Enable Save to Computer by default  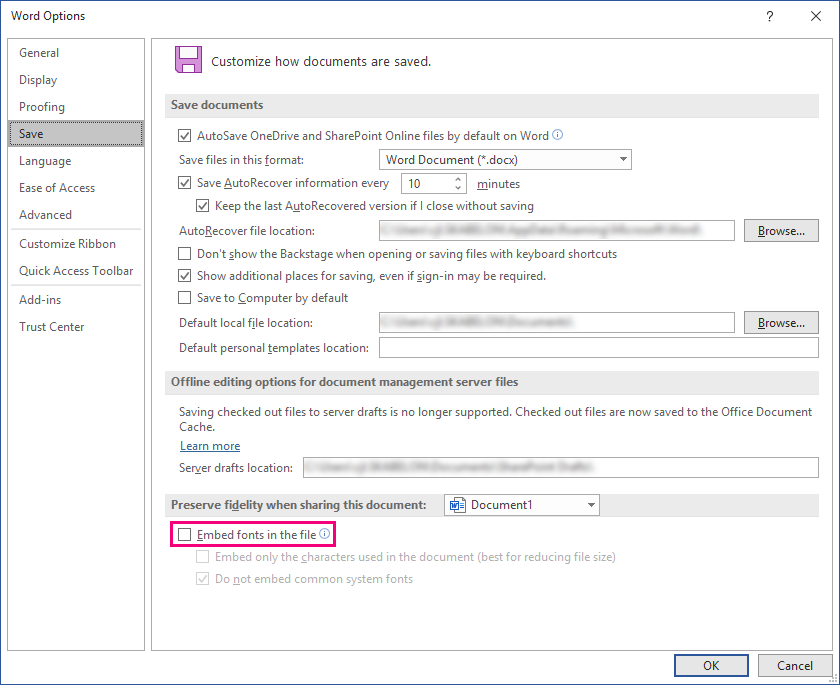[184, 298]
